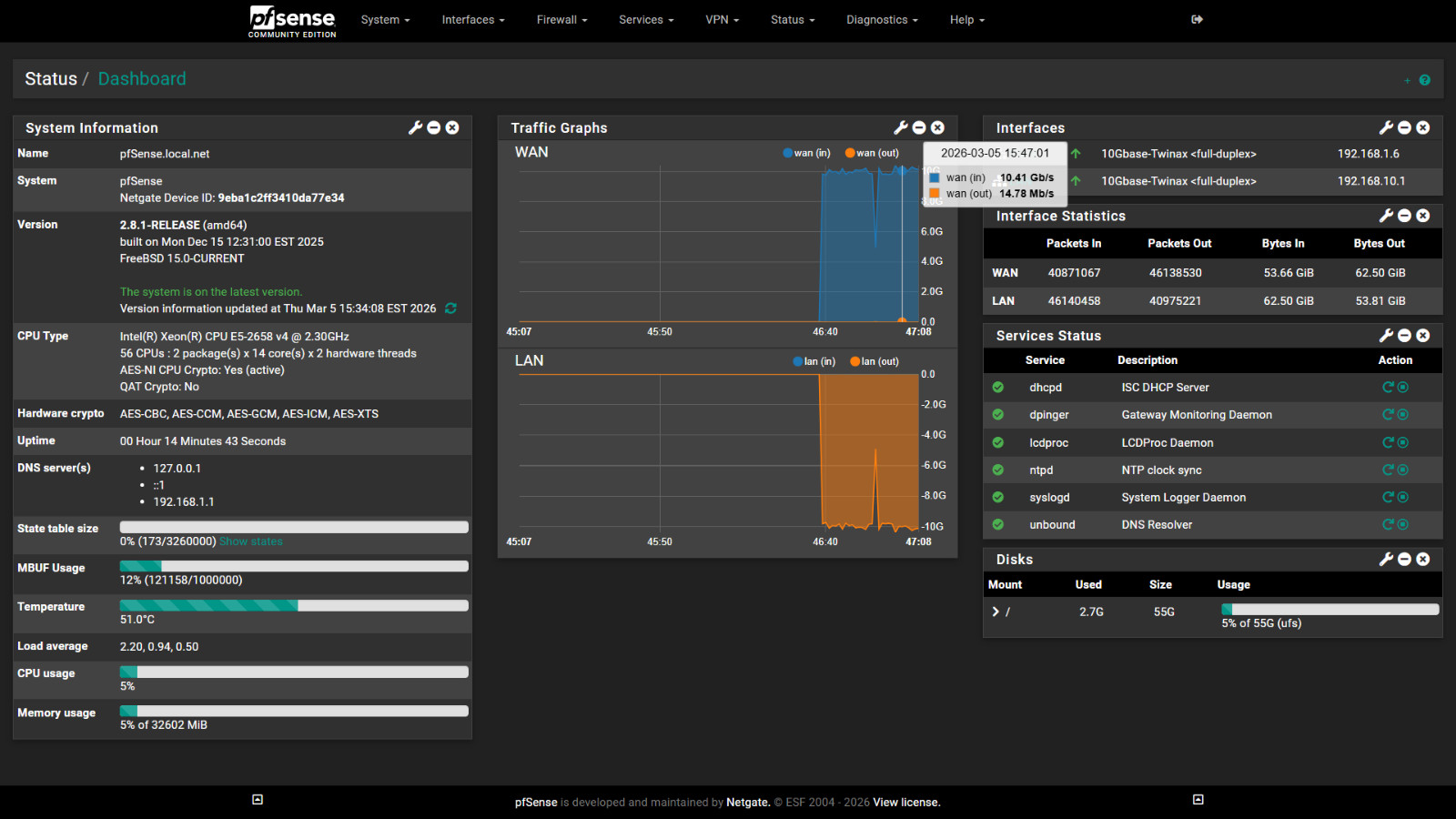
Task: Toggle the lan (out) graph series
Action: [874, 361]
